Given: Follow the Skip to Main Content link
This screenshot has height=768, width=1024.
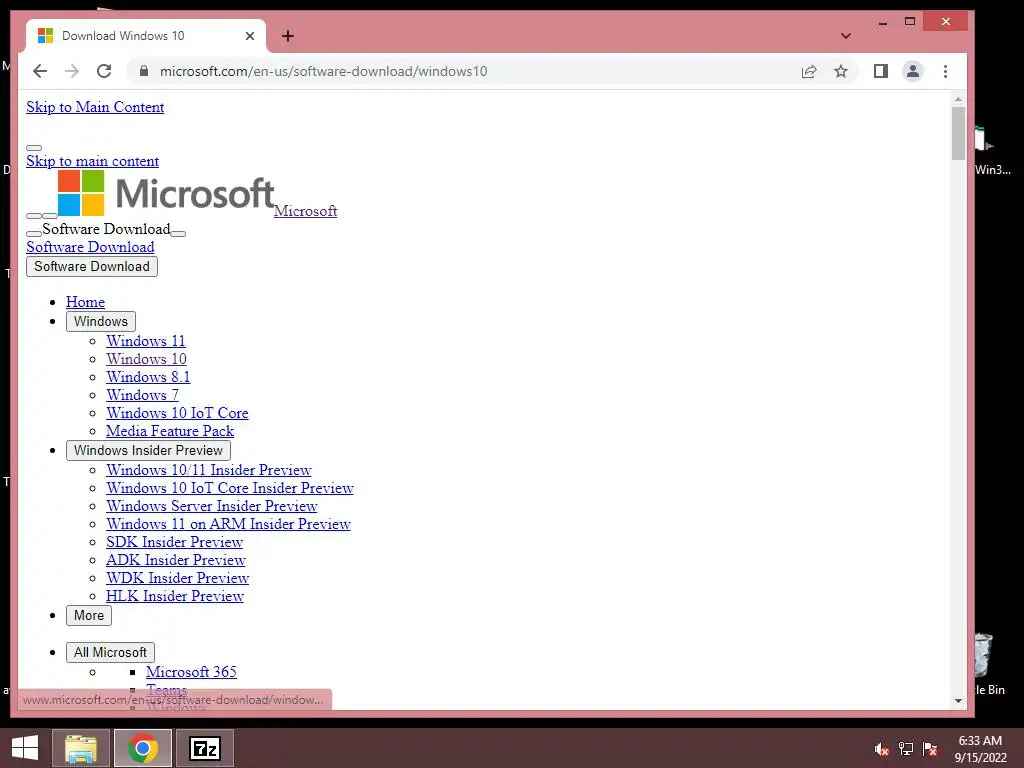Looking at the screenshot, I should pyautogui.click(x=95, y=107).
